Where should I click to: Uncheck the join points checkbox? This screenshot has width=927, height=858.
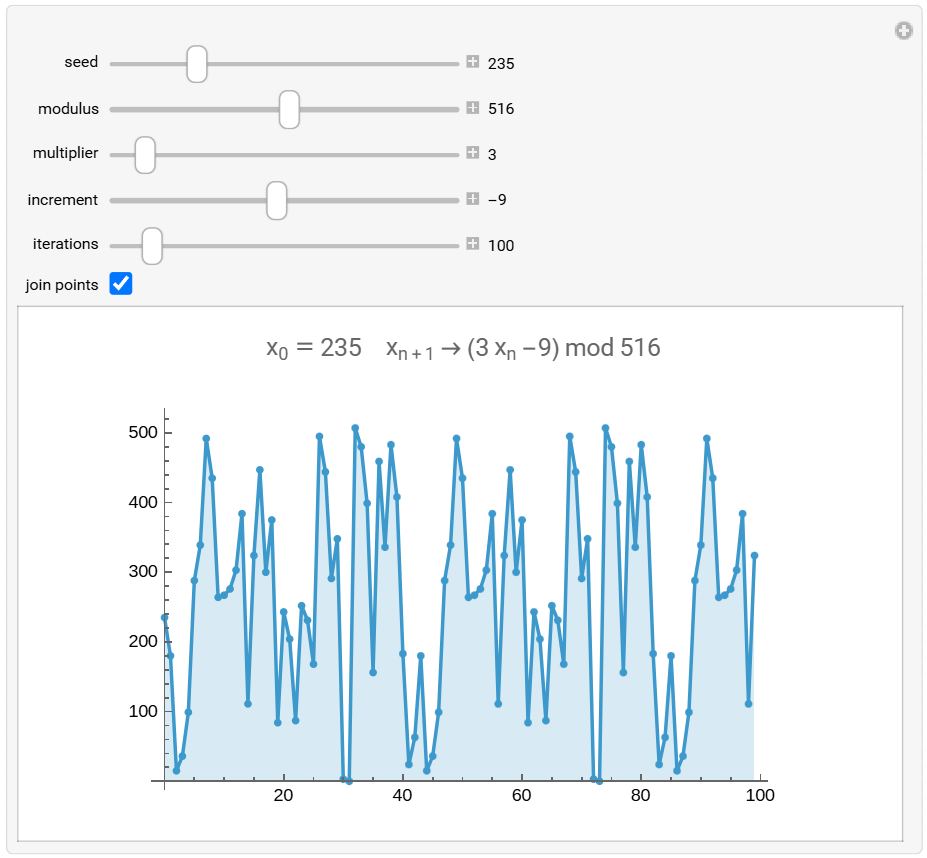click(x=120, y=285)
